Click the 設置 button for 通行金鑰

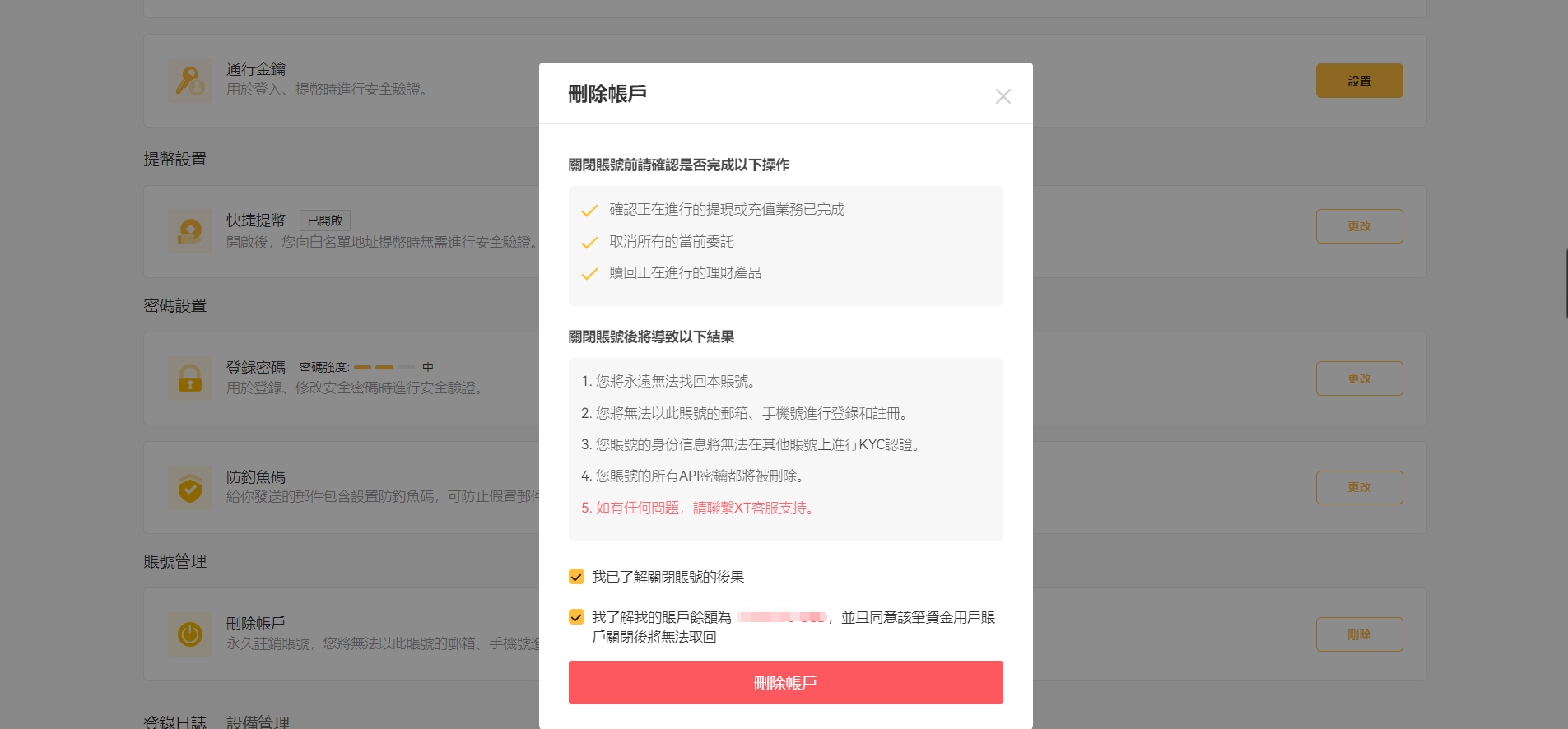click(1359, 81)
